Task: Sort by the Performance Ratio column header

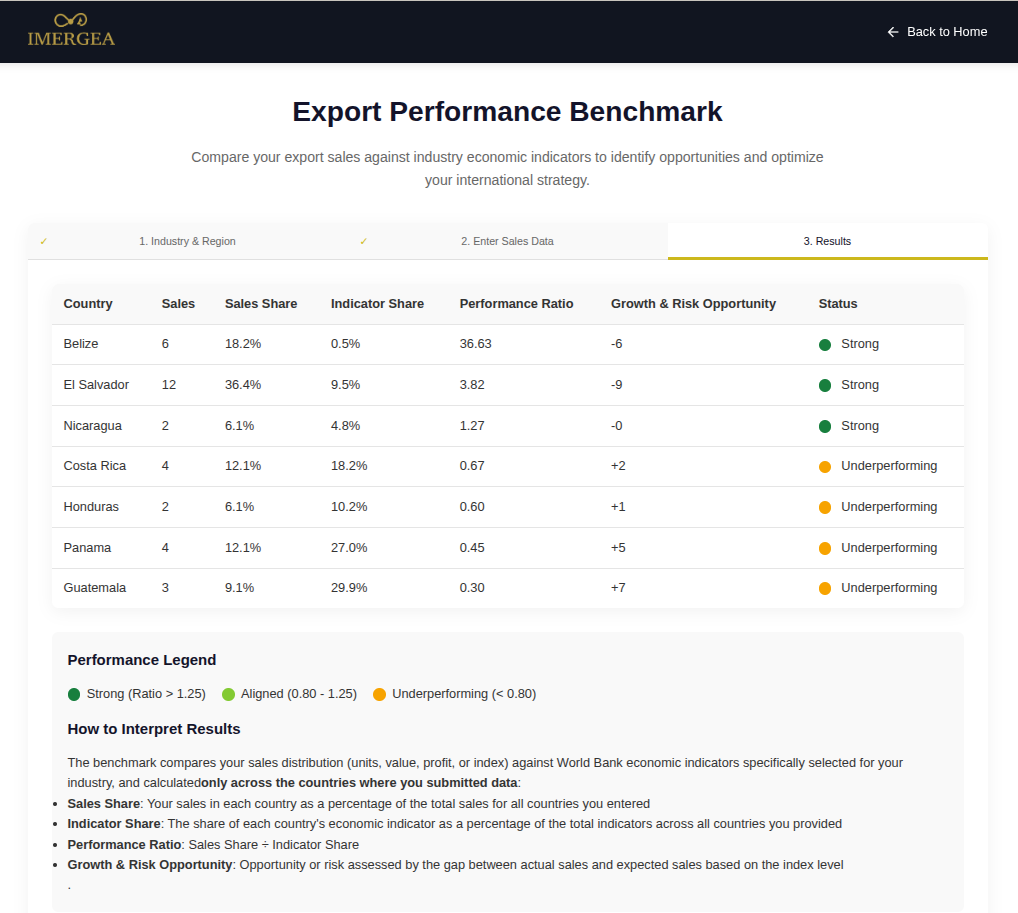Action: pos(518,303)
